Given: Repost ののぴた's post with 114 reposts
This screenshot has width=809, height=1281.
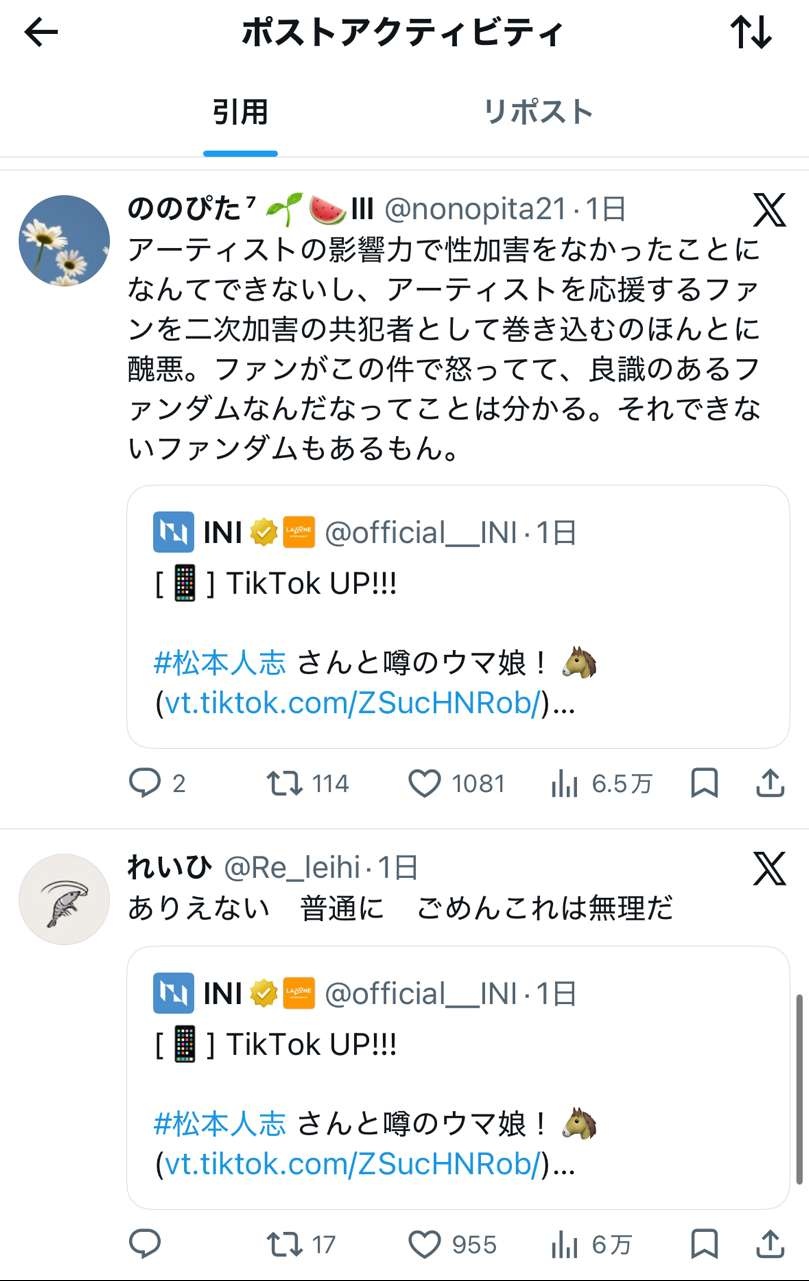Looking at the screenshot, I should [285, 783].
